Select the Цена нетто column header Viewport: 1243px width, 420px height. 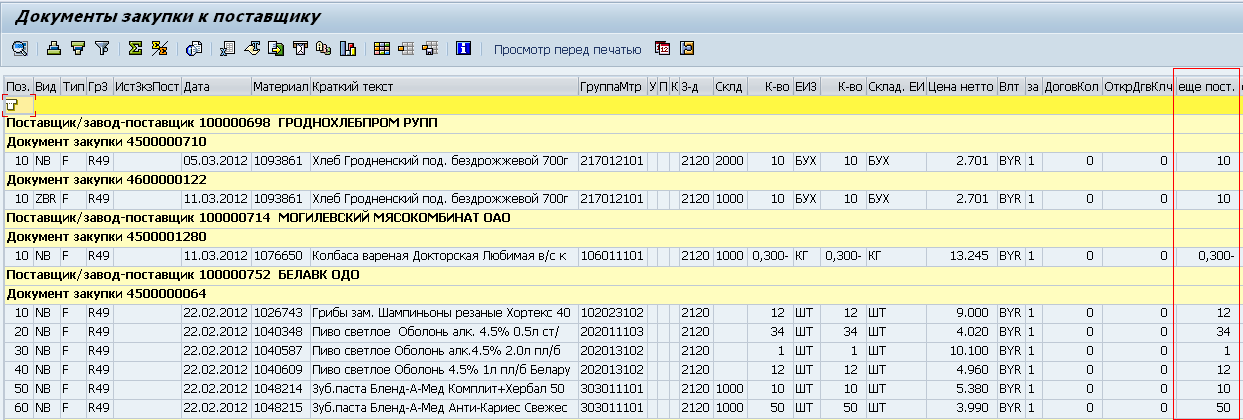coord(960,87)
